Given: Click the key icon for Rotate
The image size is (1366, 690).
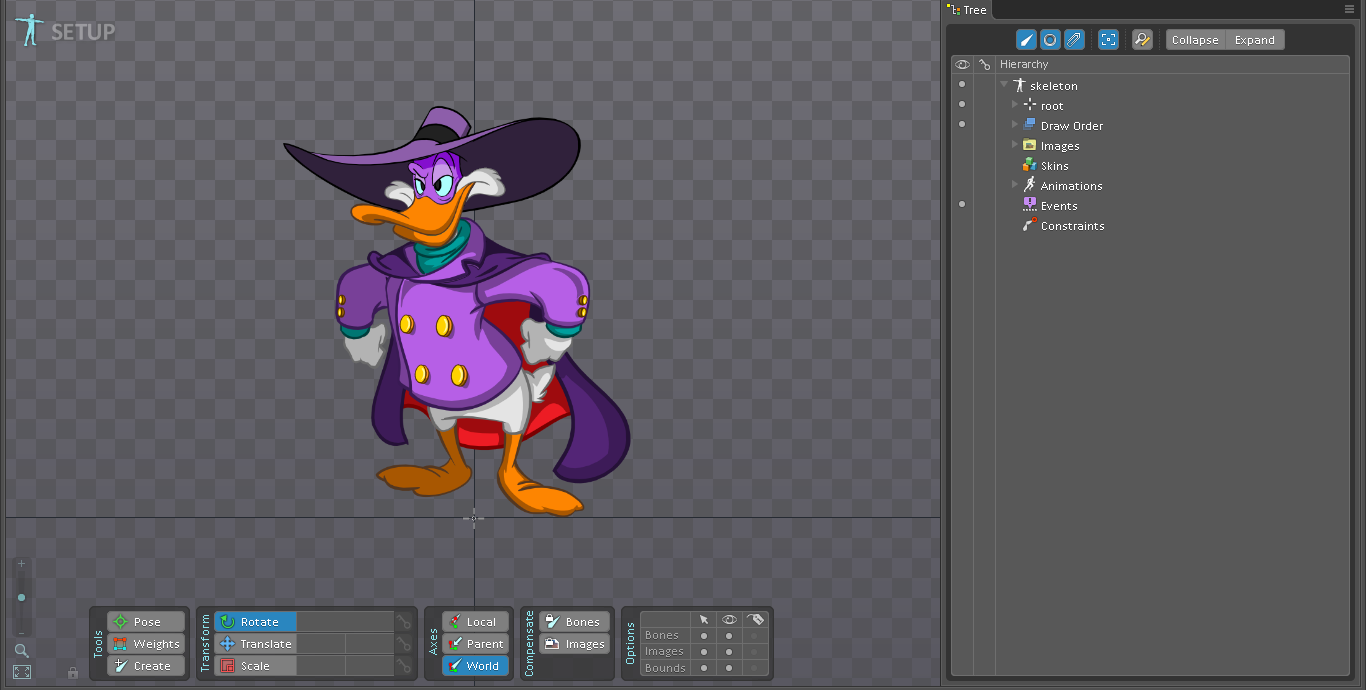Looking at the screenshot, I should pos(403,622).
